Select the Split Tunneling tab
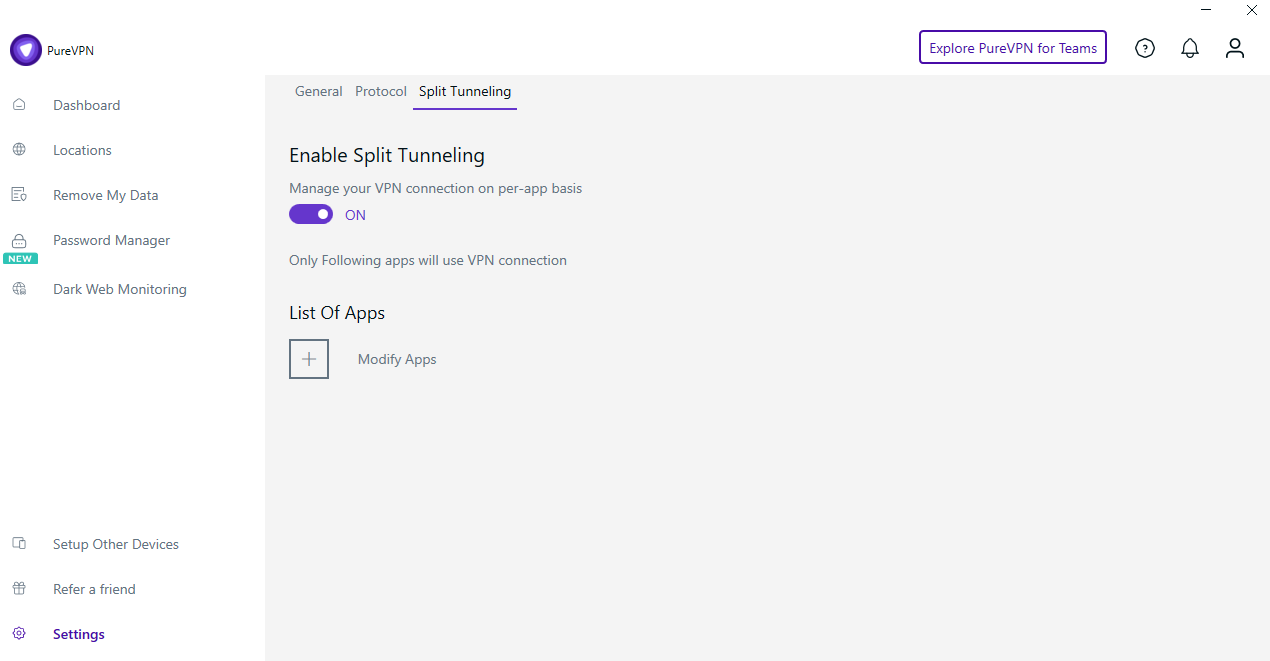The image size is (1270, 661). coord(464,91)
